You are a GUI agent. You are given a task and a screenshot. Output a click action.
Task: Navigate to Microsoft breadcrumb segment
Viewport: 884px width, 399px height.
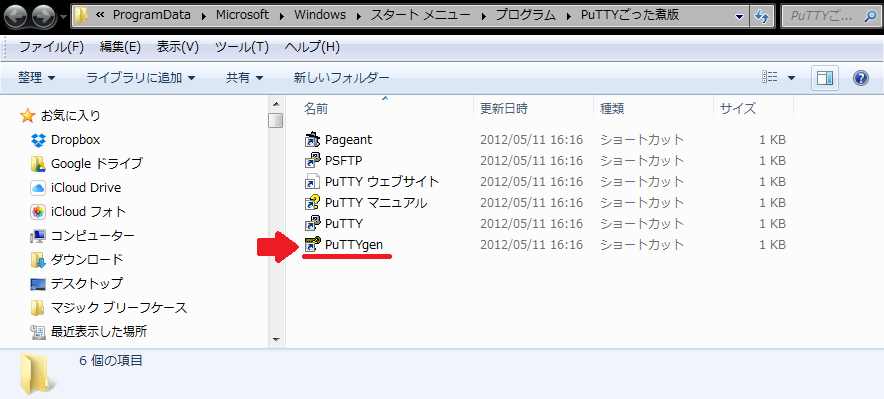[242, 16]
